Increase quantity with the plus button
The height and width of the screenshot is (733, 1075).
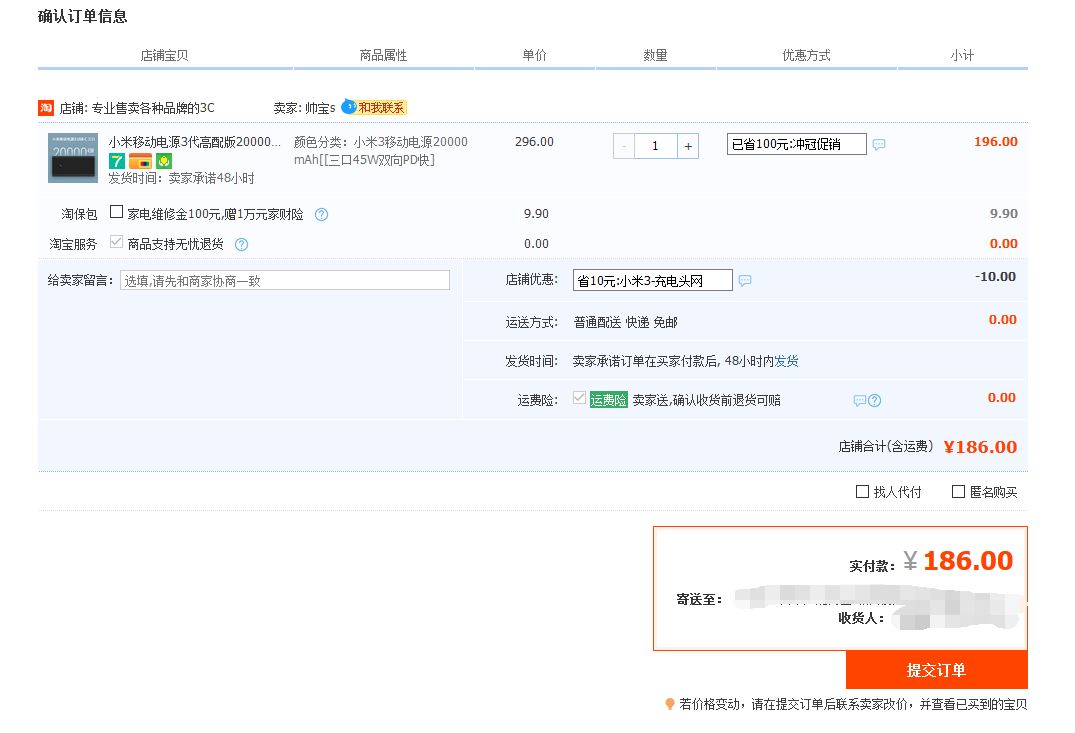click(688, 146)
